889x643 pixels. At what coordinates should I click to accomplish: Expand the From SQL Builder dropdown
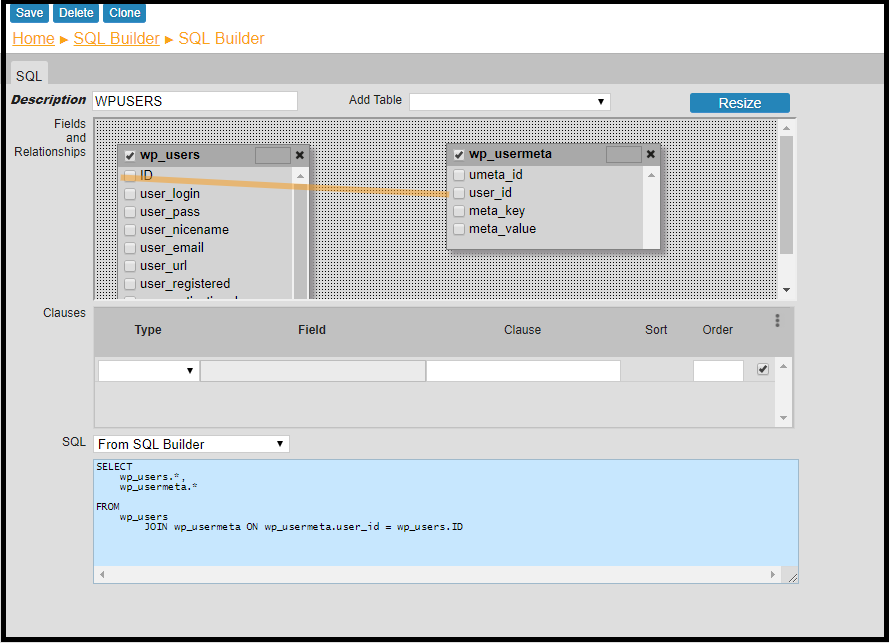coord(191,444)
